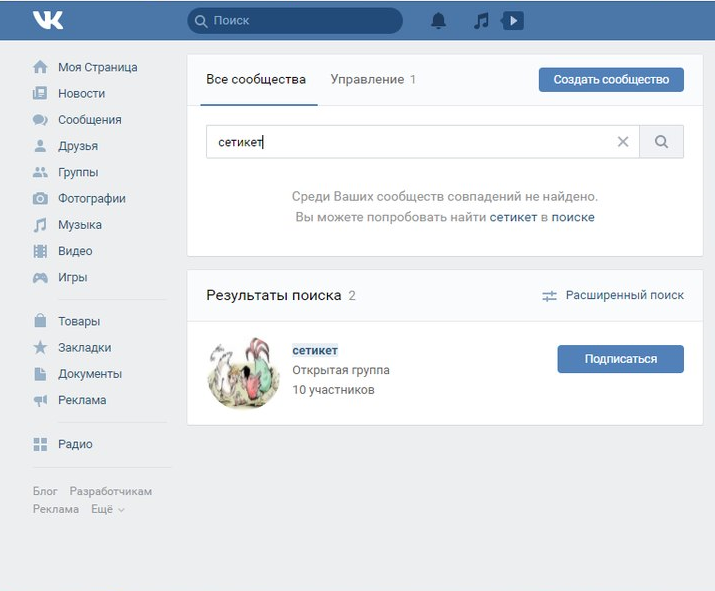Screen dimensions: 715x591
Task: Click the newspaper icon beside Новости
Action: point(40,93)
